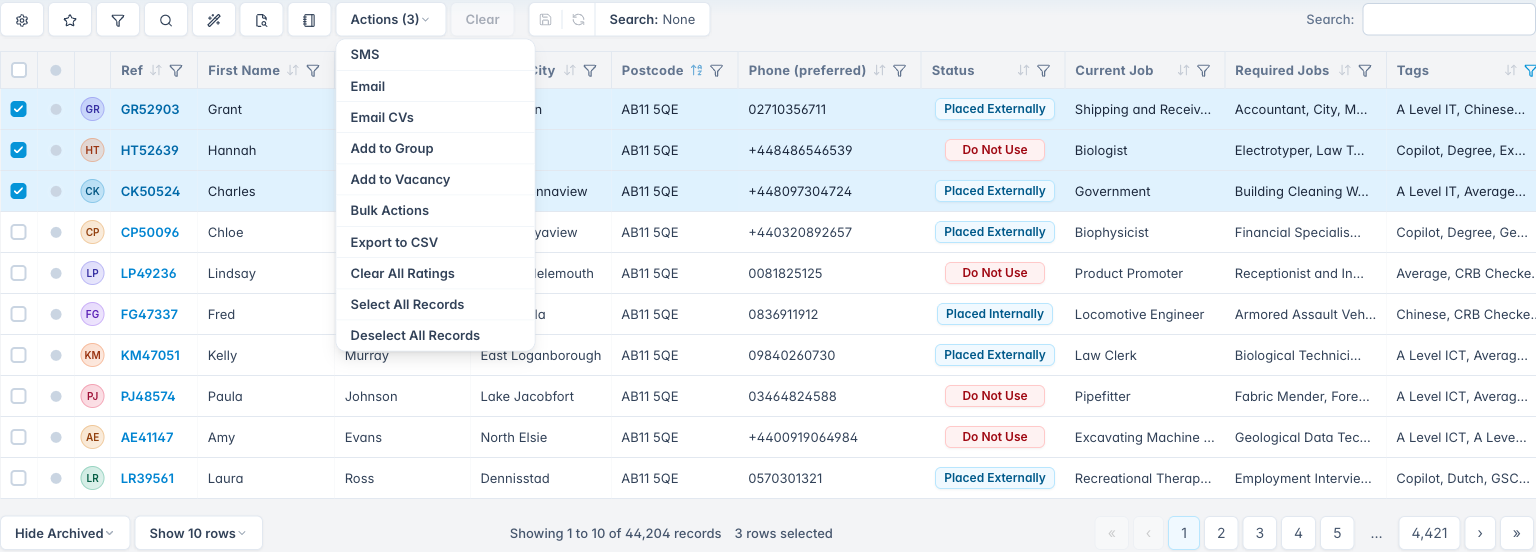Sort by the Ref column arrows

(155, 71)
